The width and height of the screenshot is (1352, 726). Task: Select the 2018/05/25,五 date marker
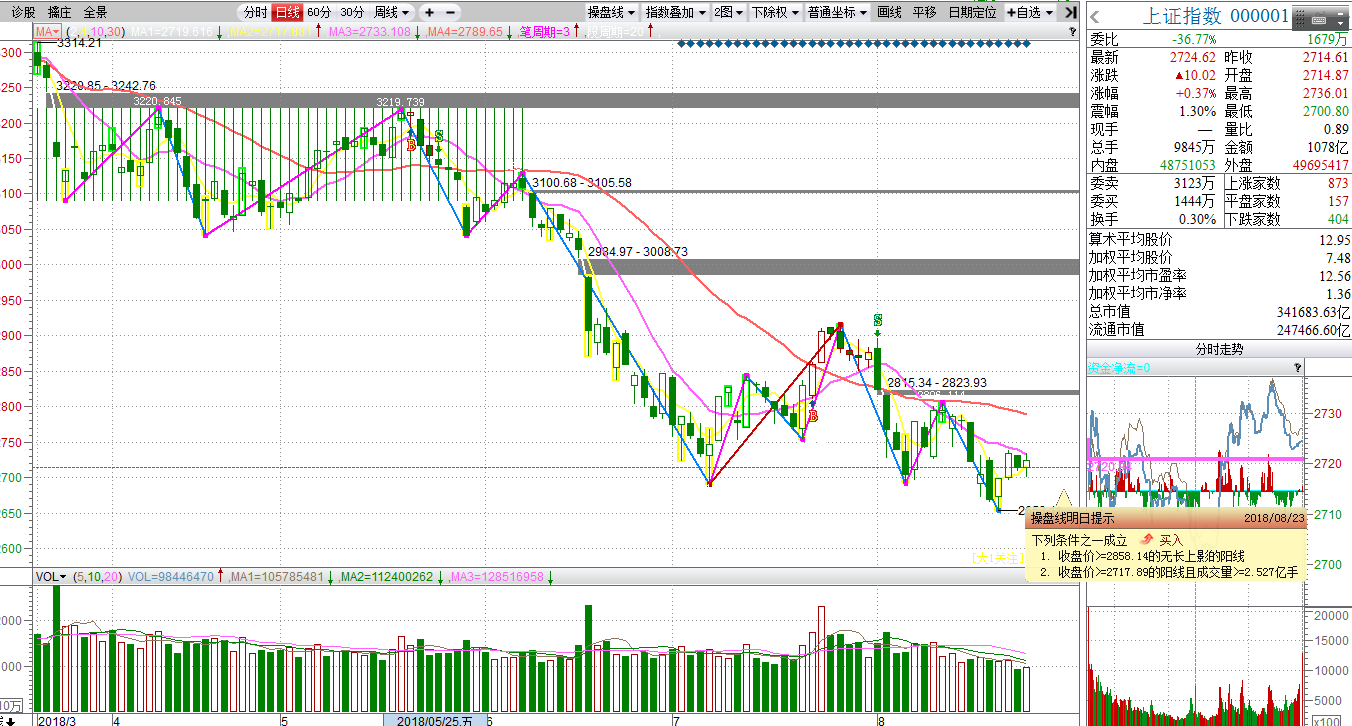(435, 720)
